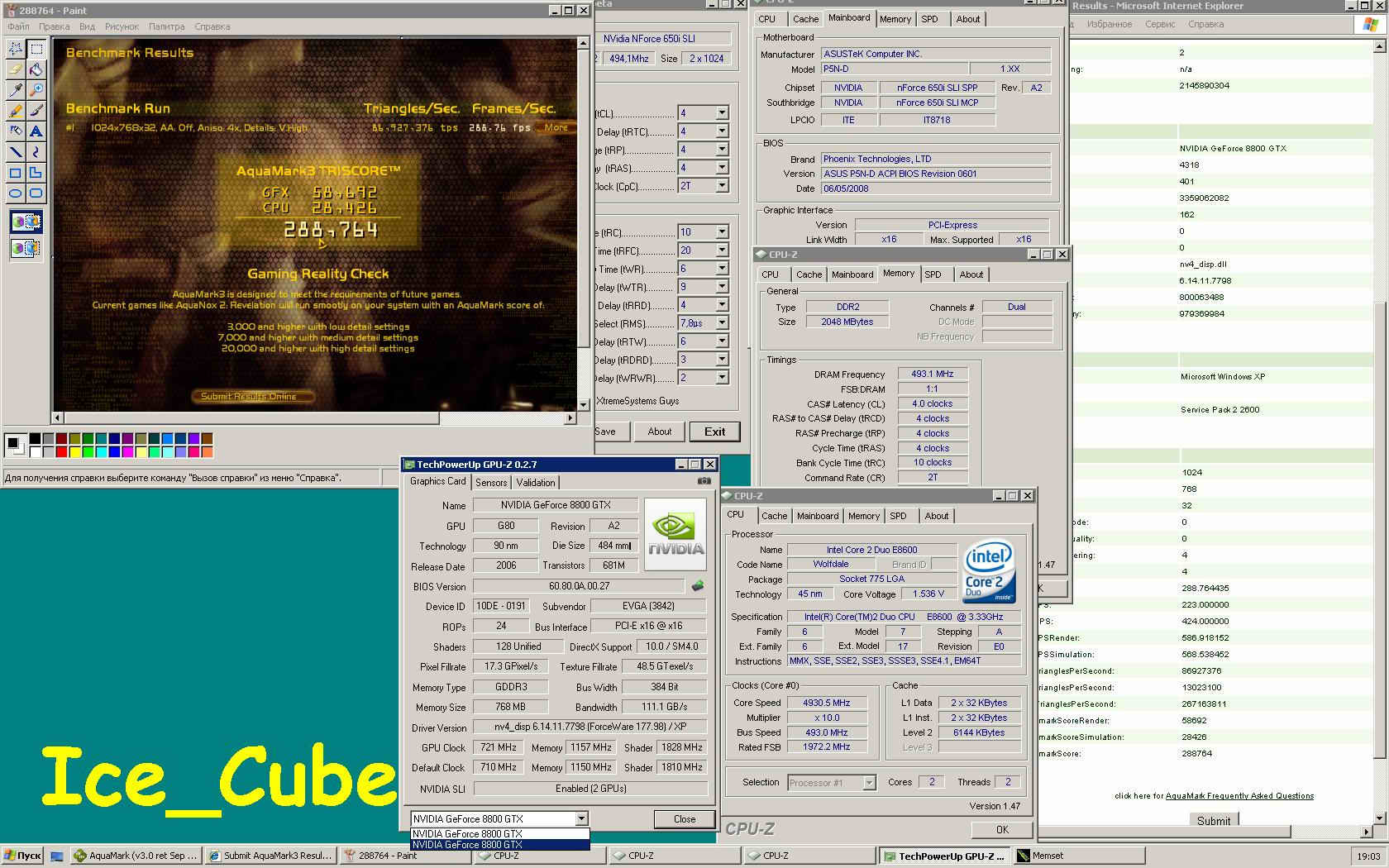Open the tCL dropdown in Memset
The image size is (1389, 868).
click(x=723, y=113)
